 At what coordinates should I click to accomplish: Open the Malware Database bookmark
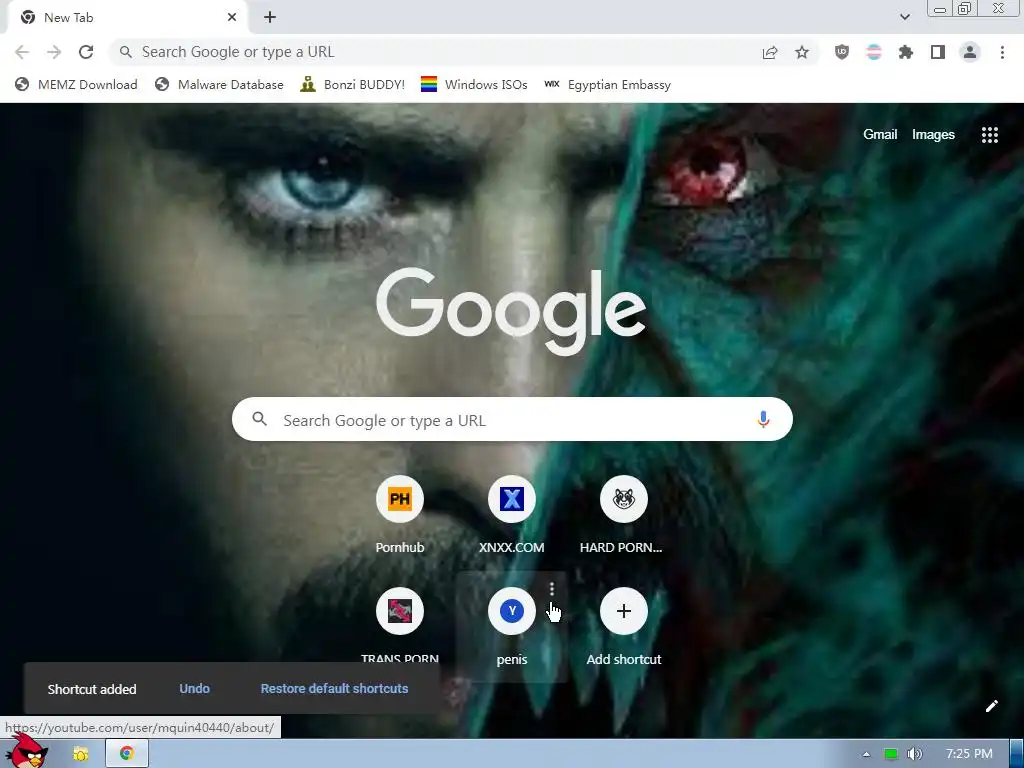[x=219, y=84]
